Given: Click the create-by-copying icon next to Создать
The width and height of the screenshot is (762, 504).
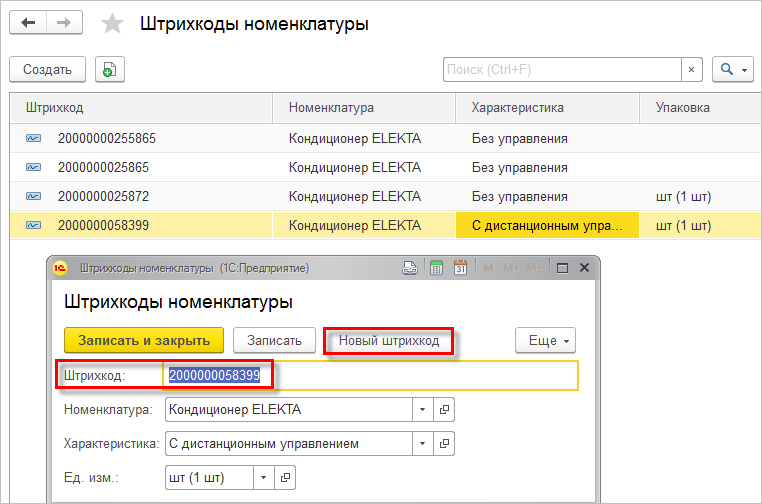Looking at the screenshot, I should click(109, 69).
